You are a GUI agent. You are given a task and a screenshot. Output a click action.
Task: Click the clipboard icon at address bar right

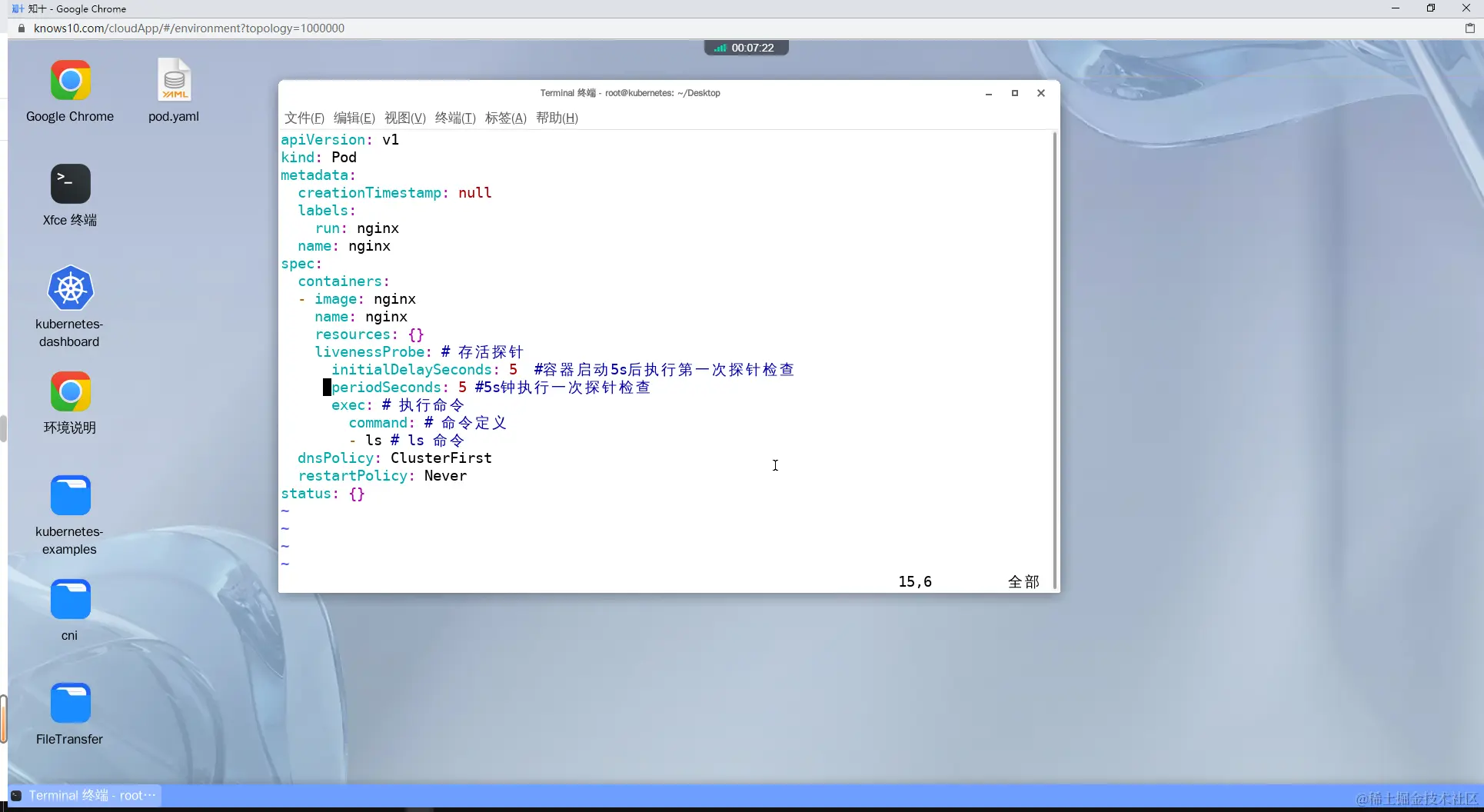coord(1470,28)
